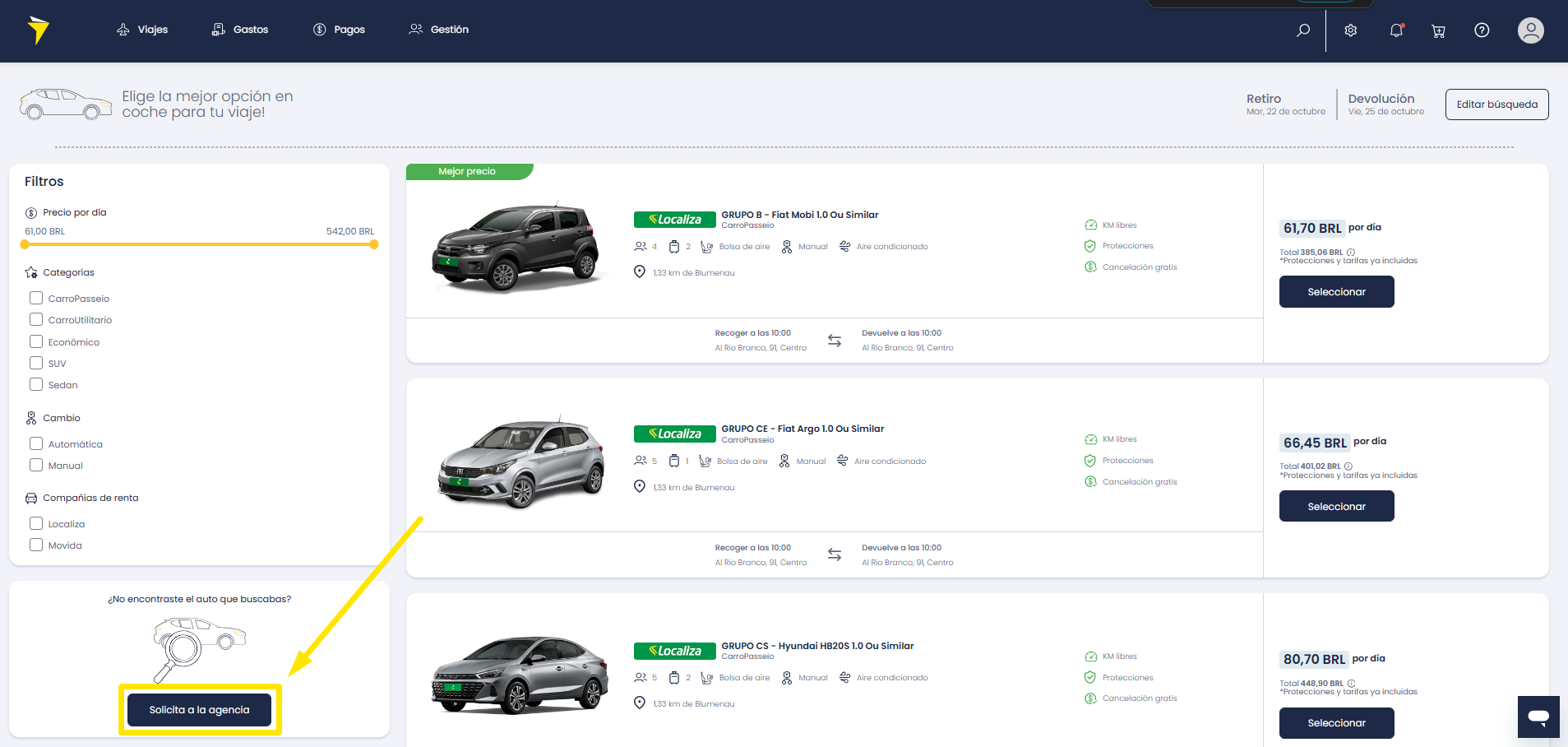Viewport: 1568px width, 747px height.
Task: Open the notifications bell
Action: 1396,30
